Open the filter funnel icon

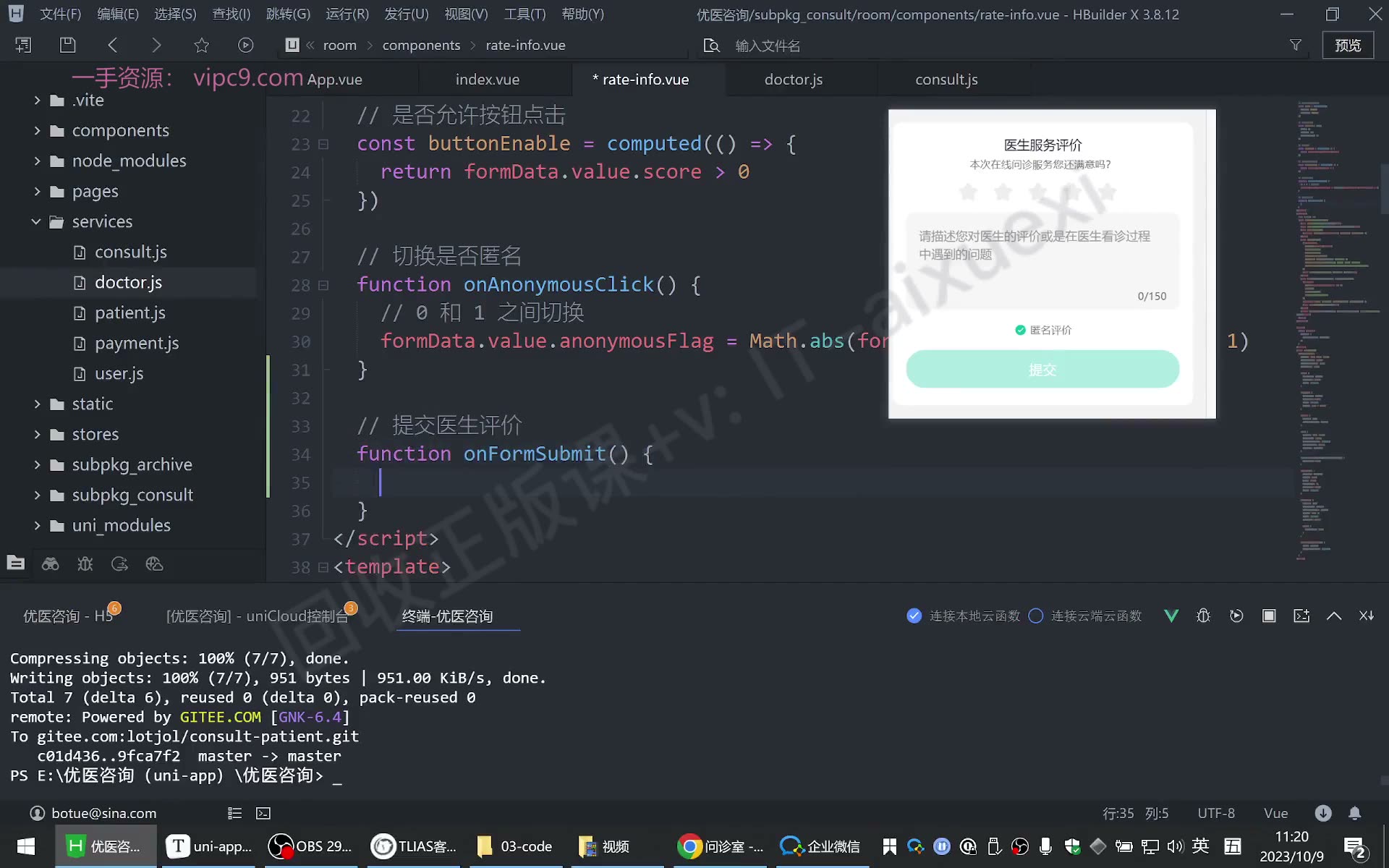[x=1296, y=45]
